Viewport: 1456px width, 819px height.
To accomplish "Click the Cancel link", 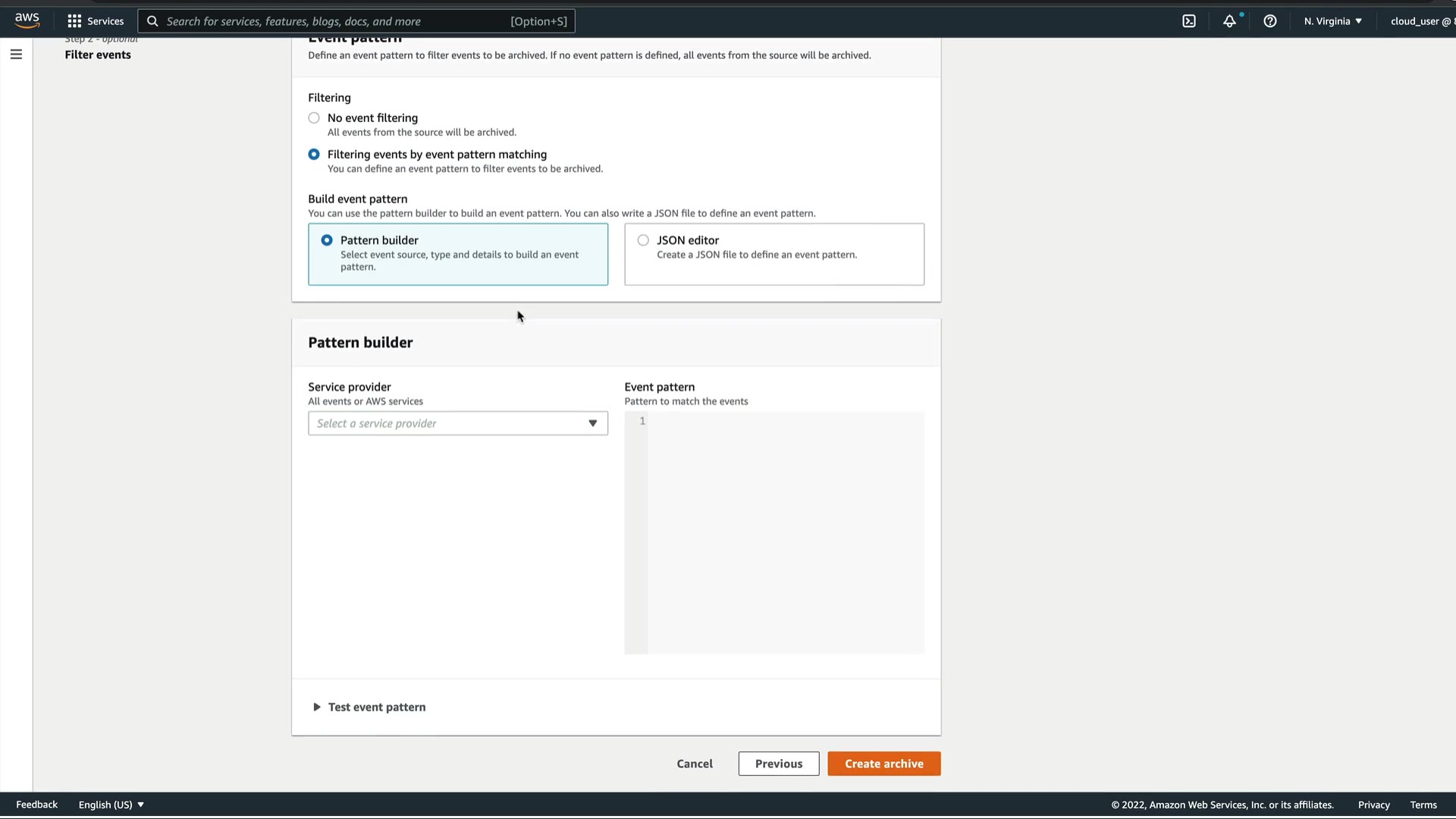I will 694,764.
